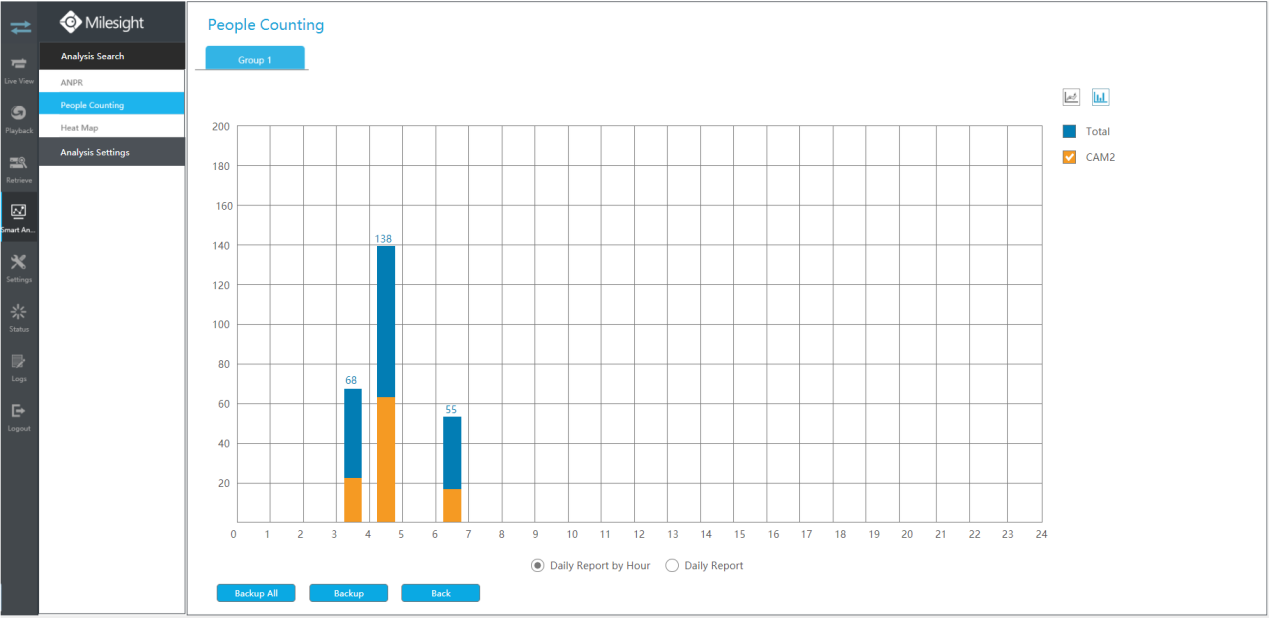The width and height of the screenshot is (1269, 618).
Task: Open the Heat Map menu item
Action: [x=112, y=128]
